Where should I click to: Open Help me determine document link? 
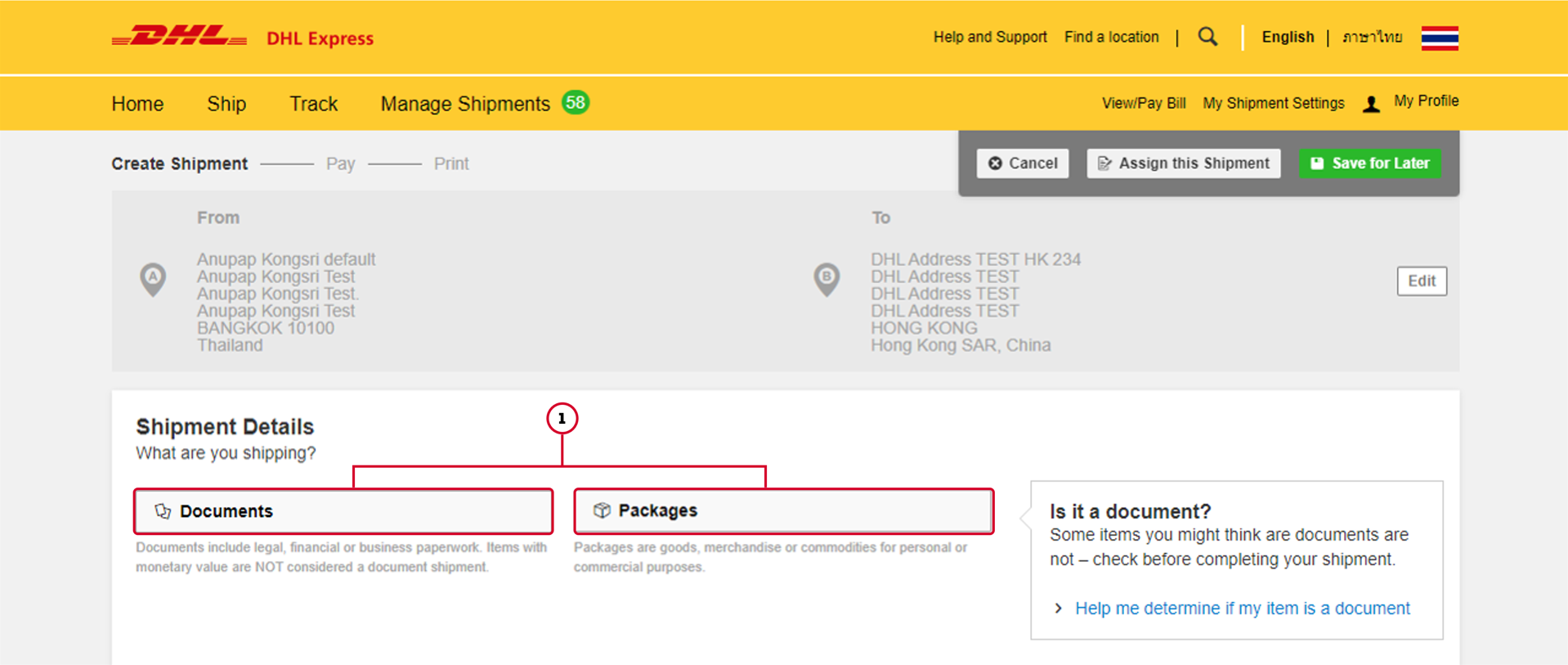tap(1242, 608)
